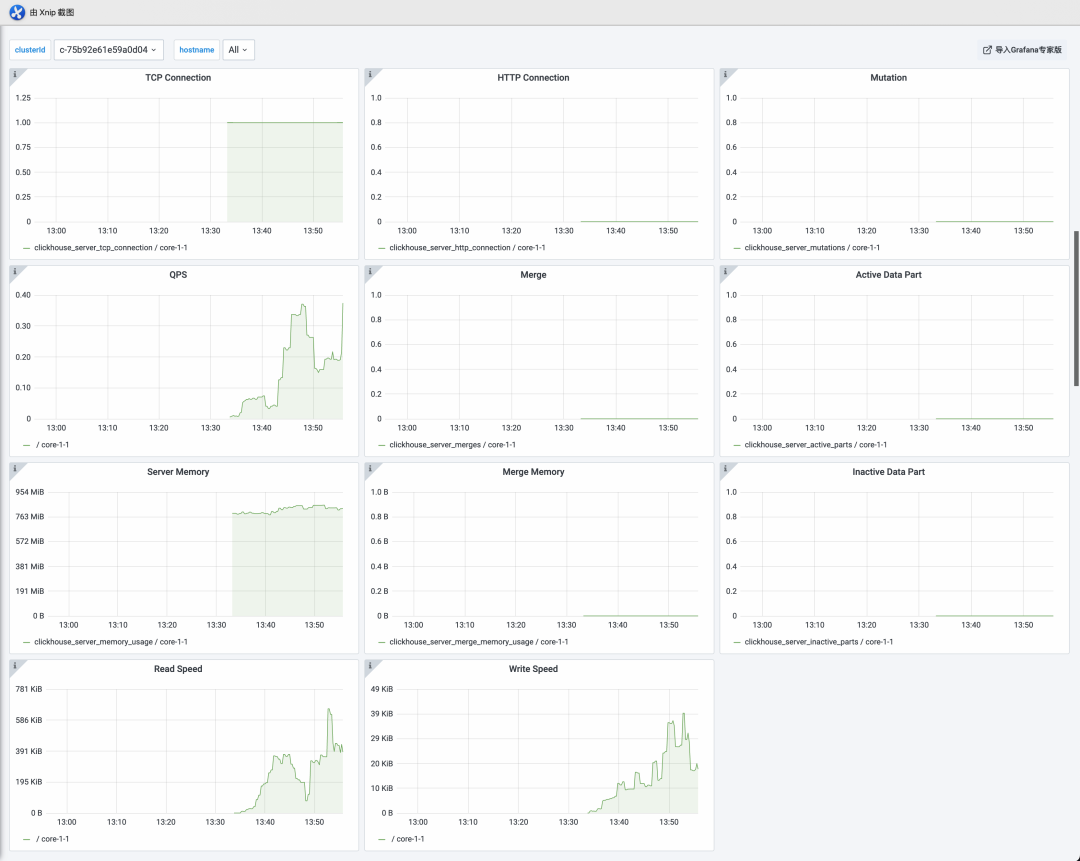
Task: Click the TCP Connection graph filled area
Action: [285, 172]
